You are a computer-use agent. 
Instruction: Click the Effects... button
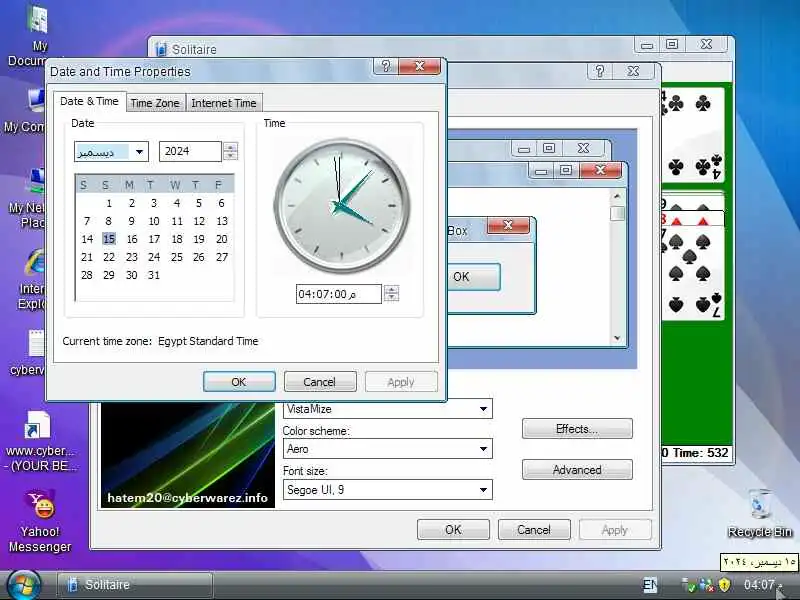577,429
